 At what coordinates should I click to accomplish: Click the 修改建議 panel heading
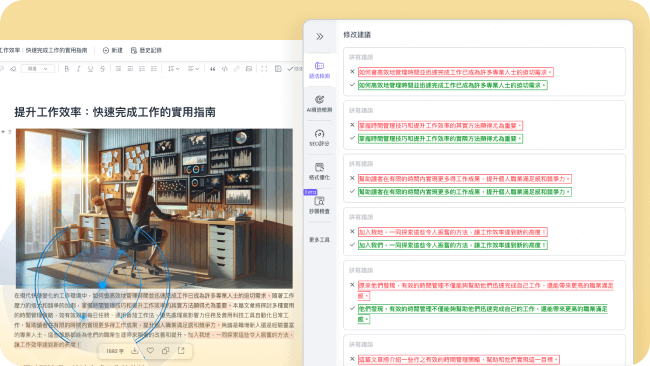357,35
